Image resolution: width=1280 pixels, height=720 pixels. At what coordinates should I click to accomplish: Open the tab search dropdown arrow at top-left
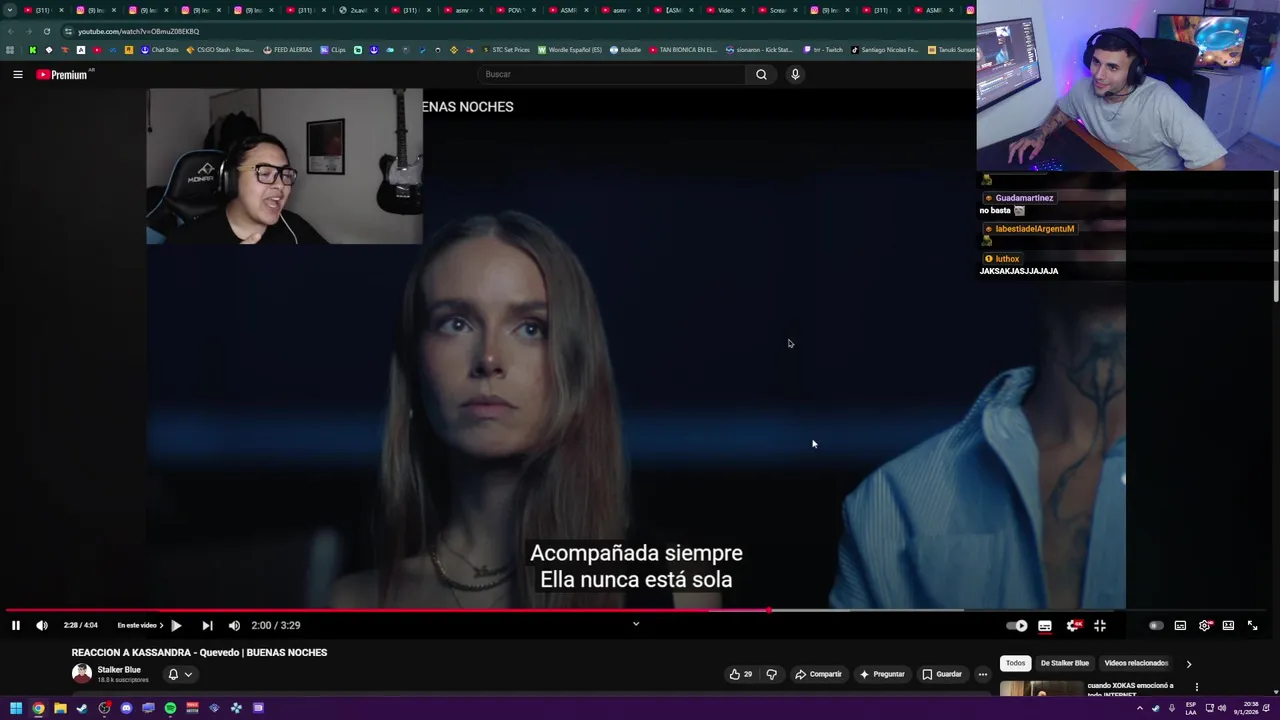9,10
